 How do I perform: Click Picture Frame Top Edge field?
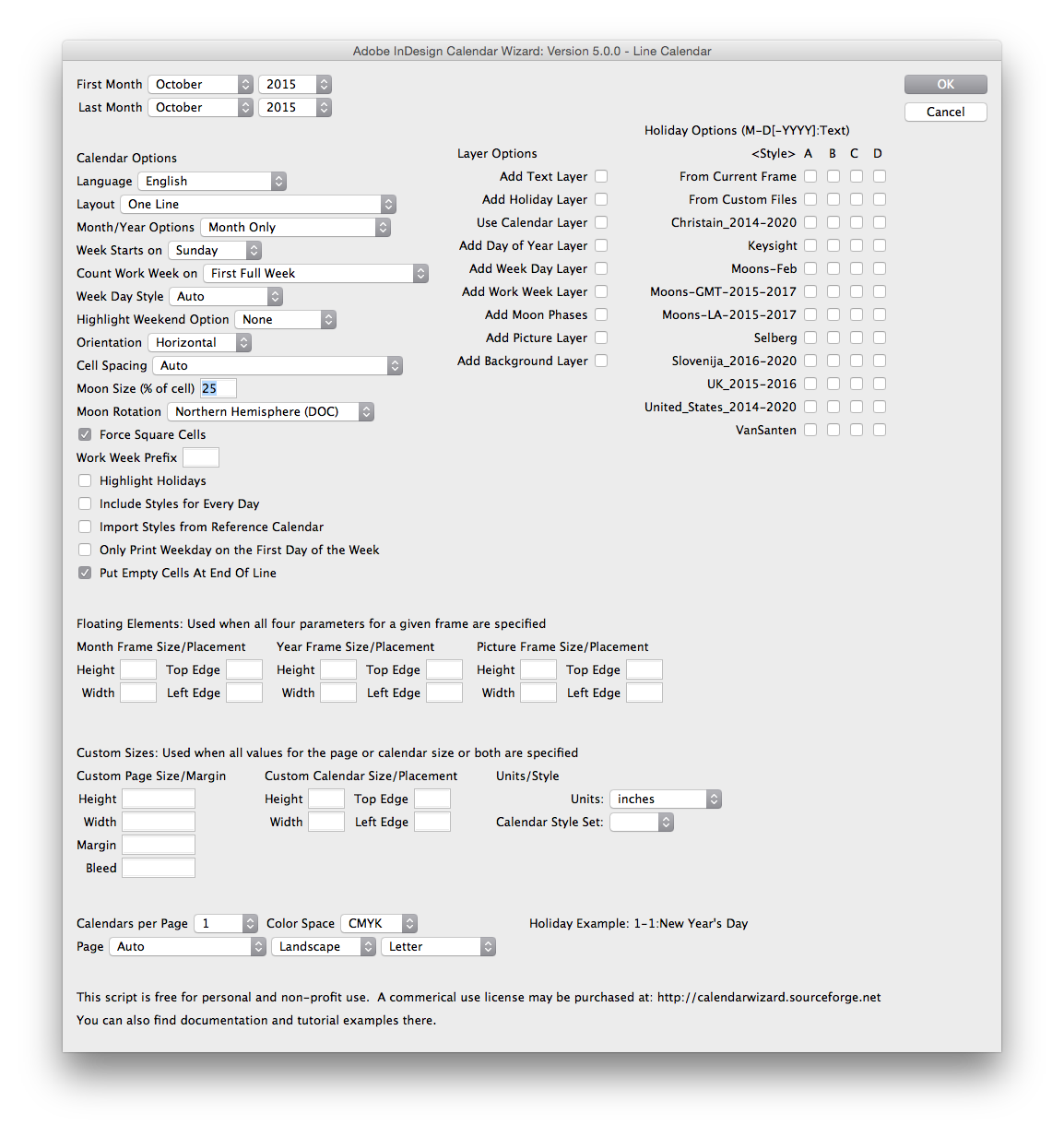644,669
